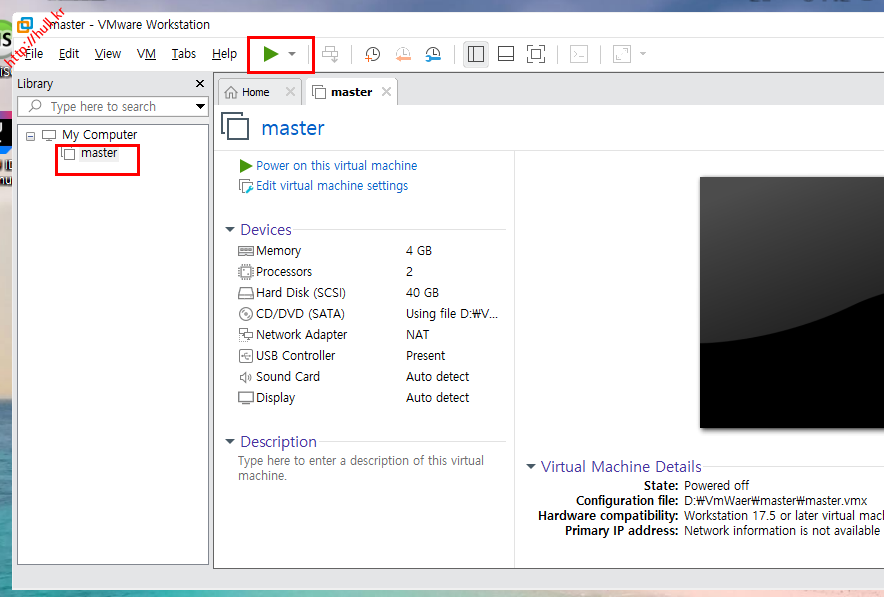This screenshot has width=884, height=597.
Task: Click Power on this virtual machine link
Action: [x=336, y=166]
